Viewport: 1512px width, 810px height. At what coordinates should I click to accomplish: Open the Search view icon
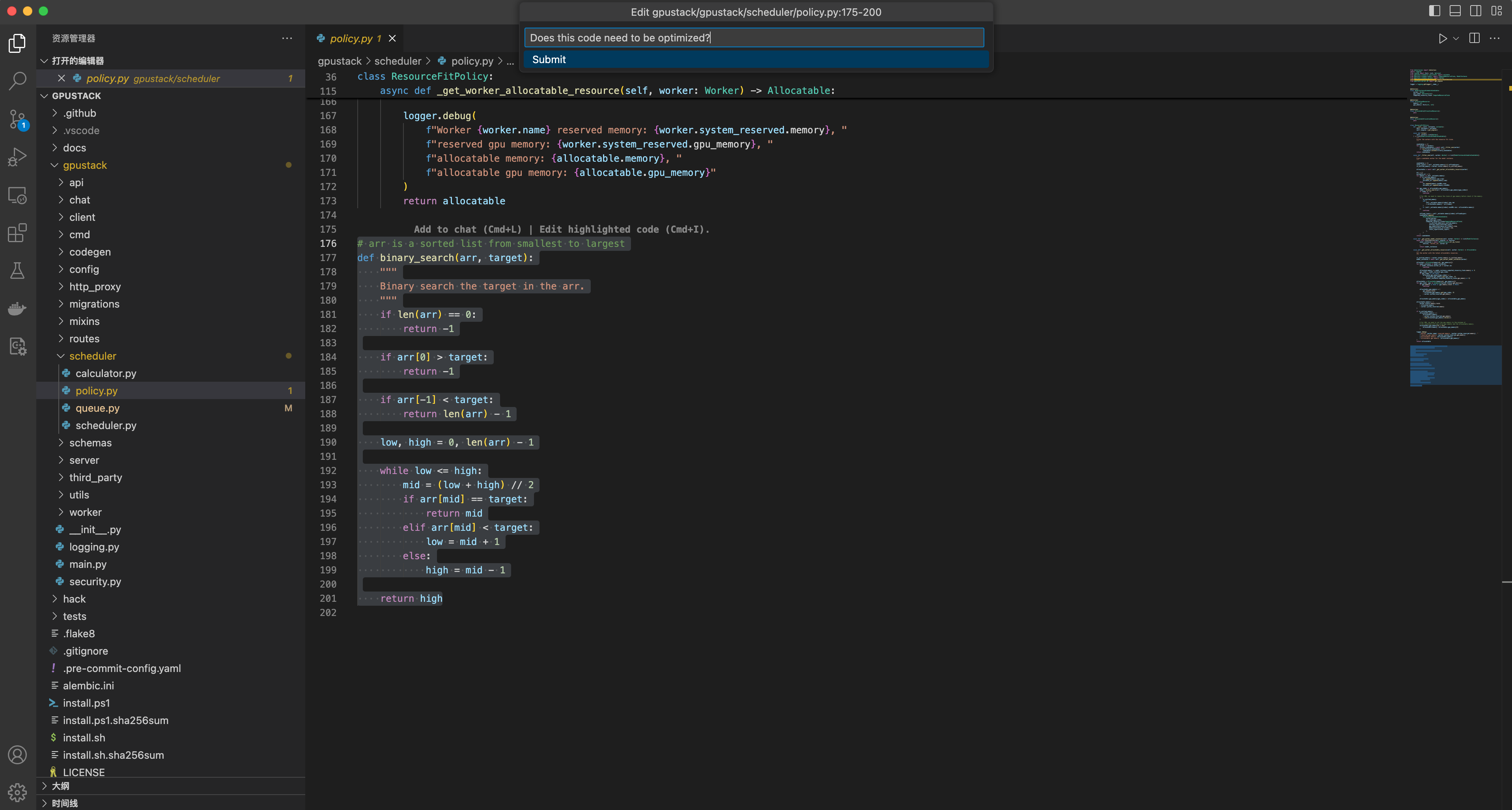18,81
